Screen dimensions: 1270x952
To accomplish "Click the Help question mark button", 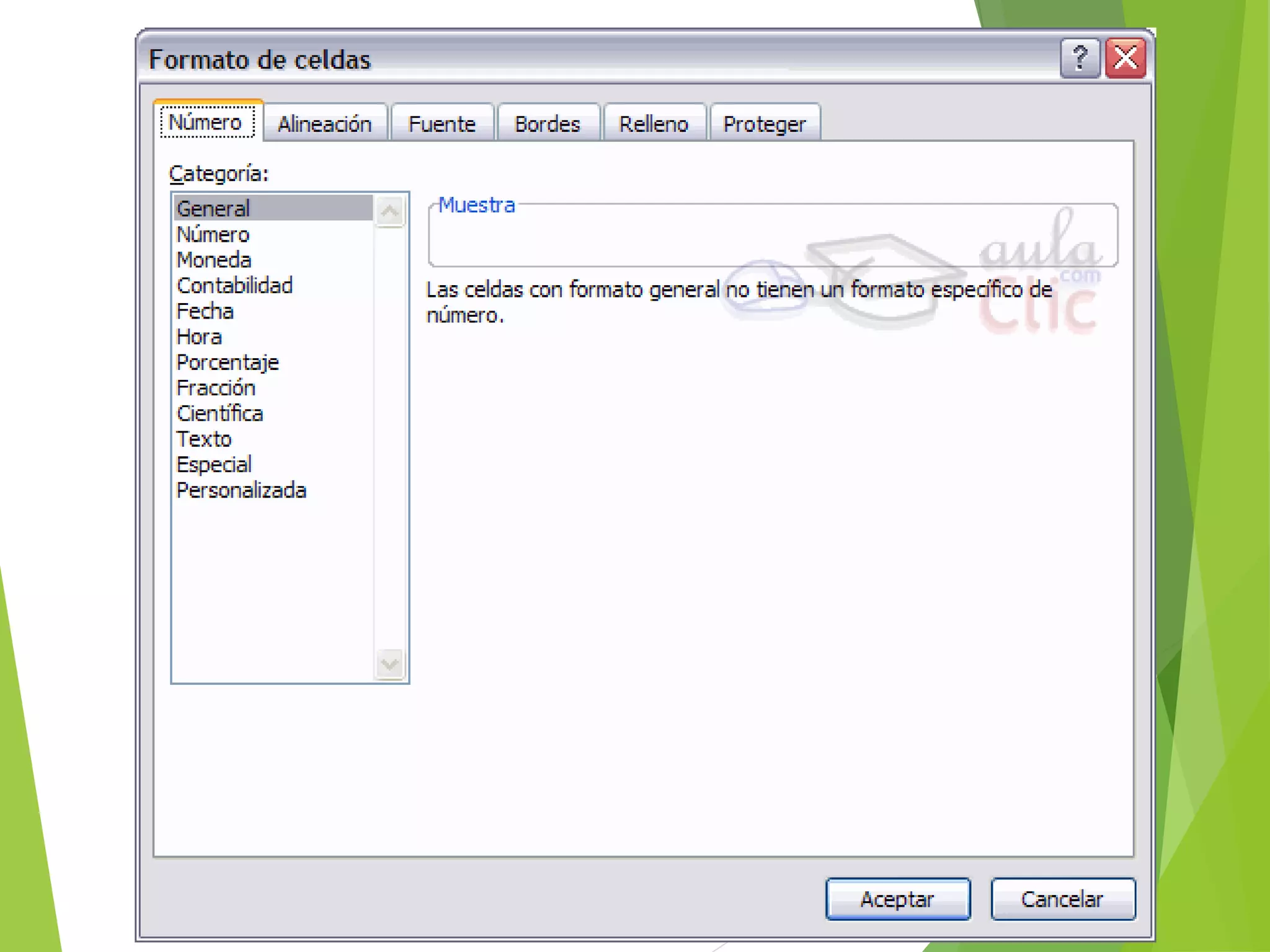I will 1079,59.
